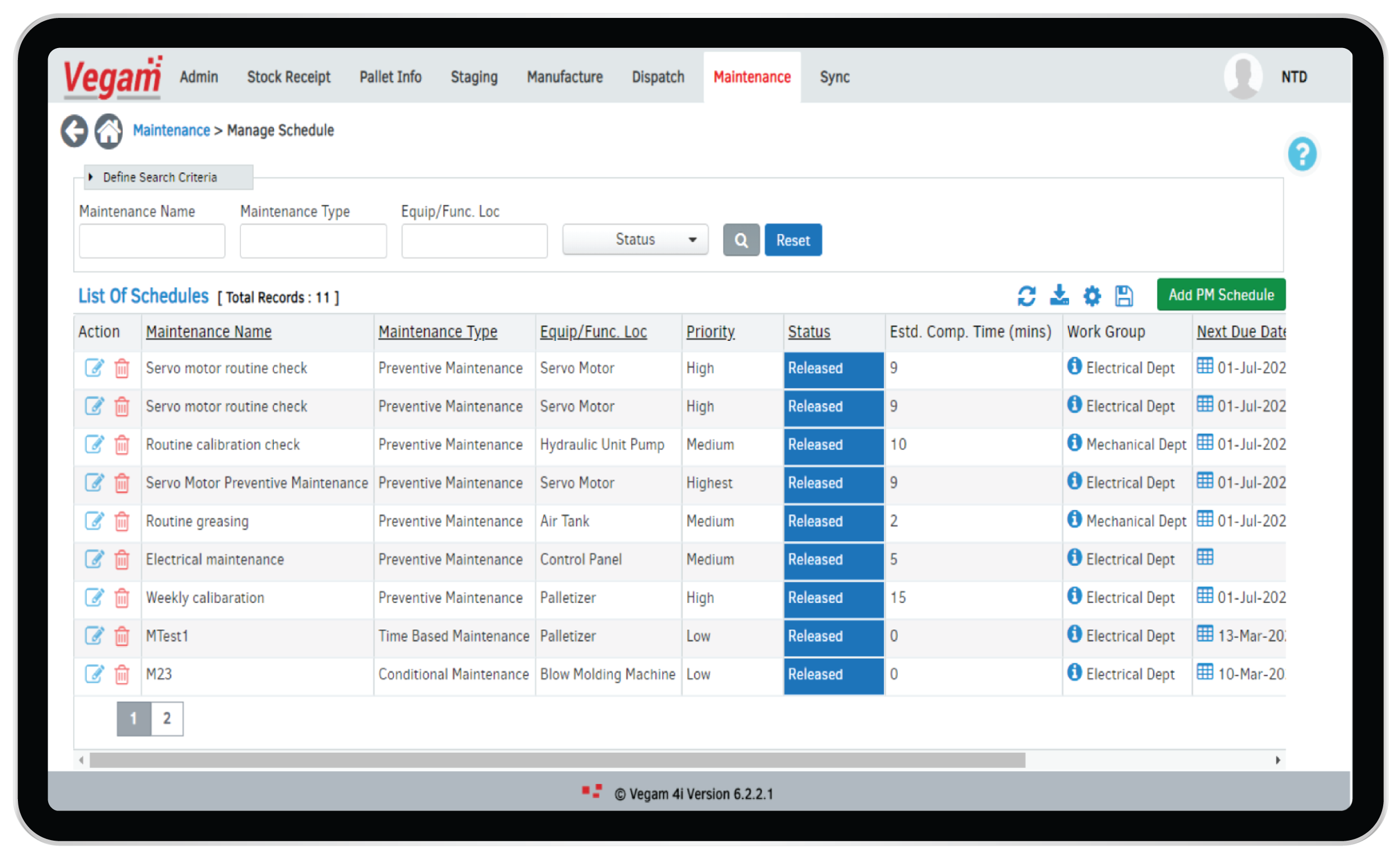
Task: Open the Dispatch menu tab
Action: pyautogui.click(x=658, y=77)
